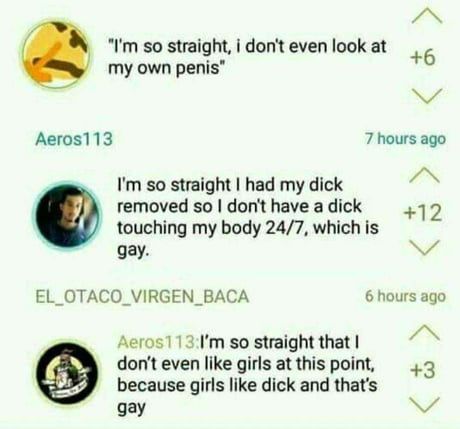Open the yellow spotted avatar profile
The image size is (460, 429).
56,54
